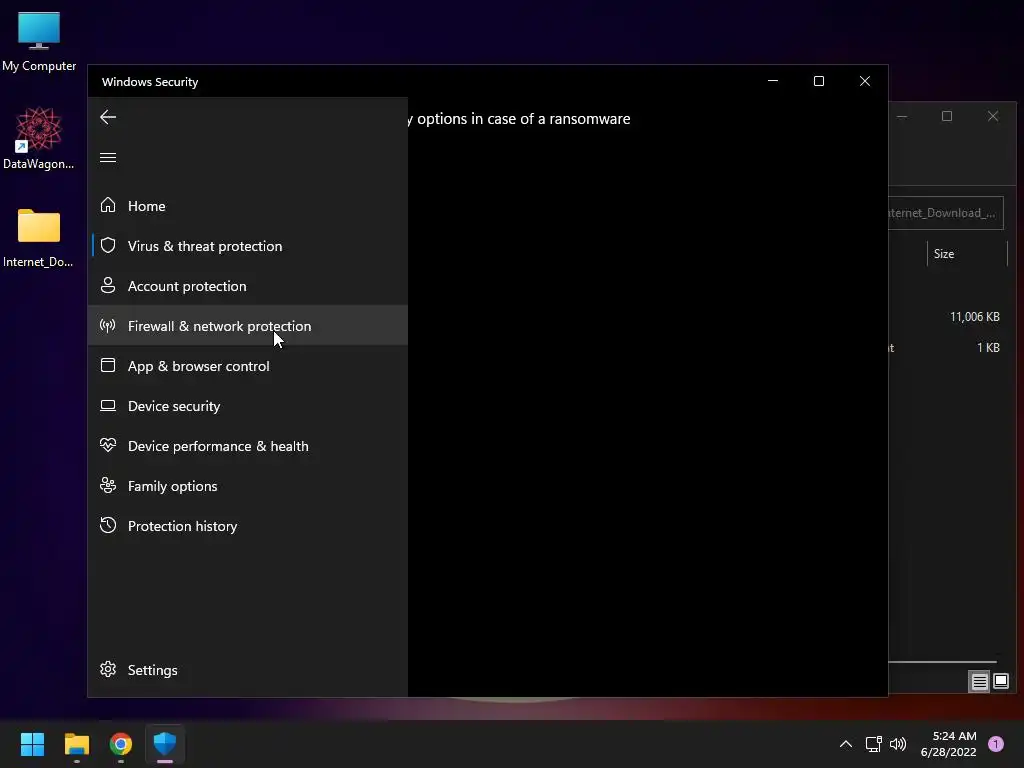Viewport: 1024px width, 768px height.
Task: Select Virus & threat protection
Action: pyautogui.click(x=248, y=246)
